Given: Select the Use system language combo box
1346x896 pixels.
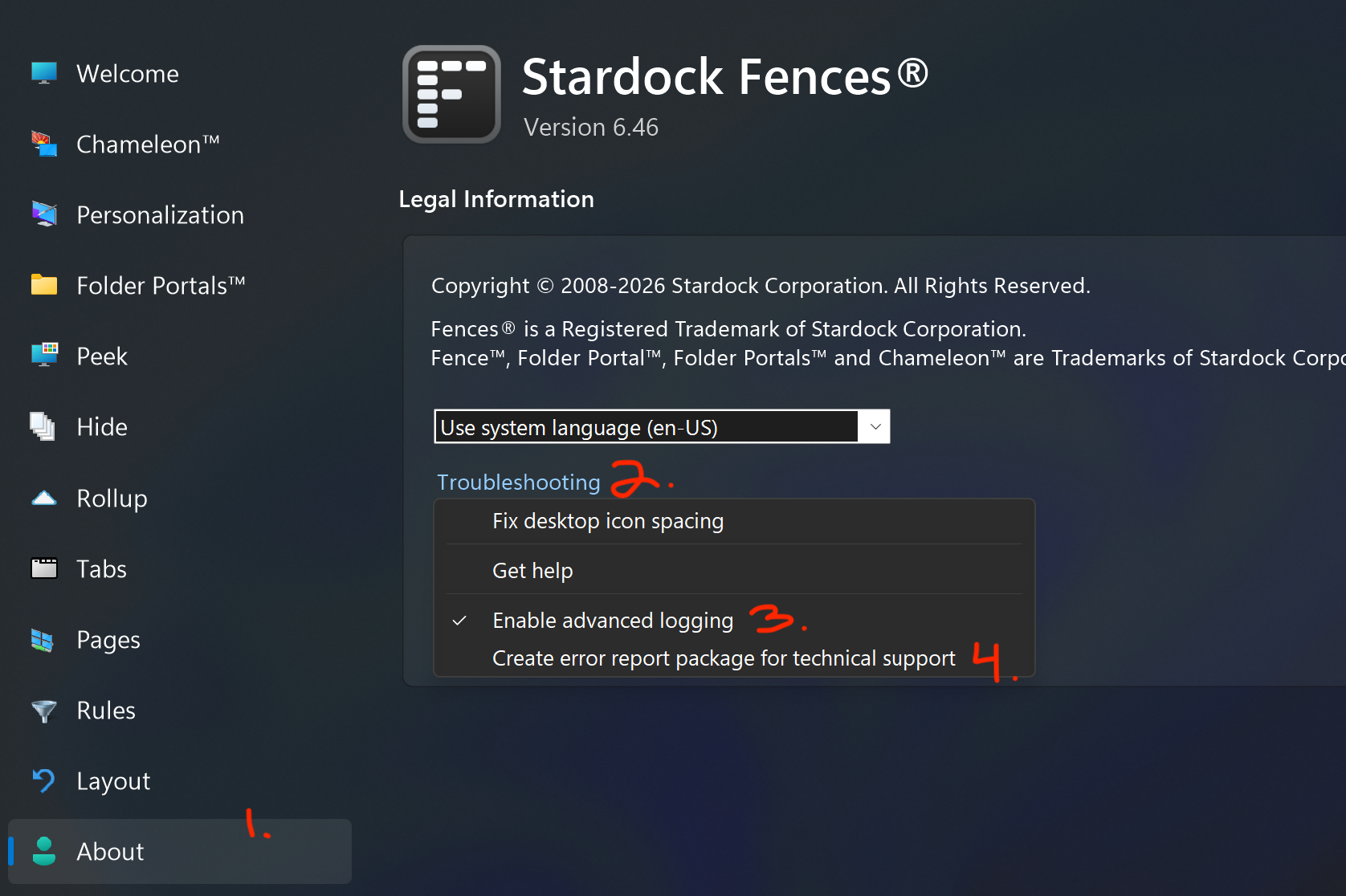Looking at the screenshot, I should 646,427.
